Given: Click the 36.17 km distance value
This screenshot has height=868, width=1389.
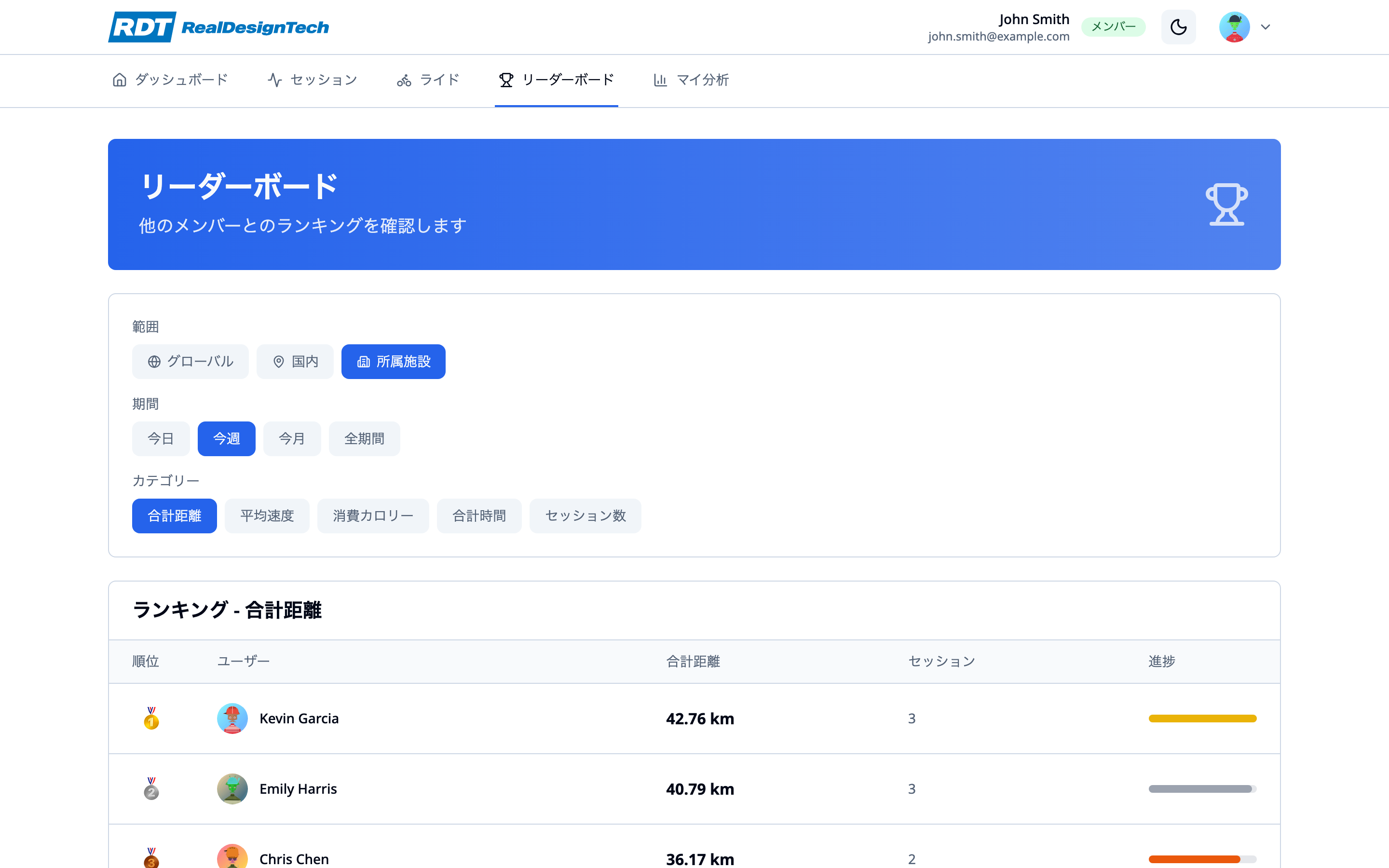Looking at the screenshot, I should pyautogui.click(x=700, y=859).
